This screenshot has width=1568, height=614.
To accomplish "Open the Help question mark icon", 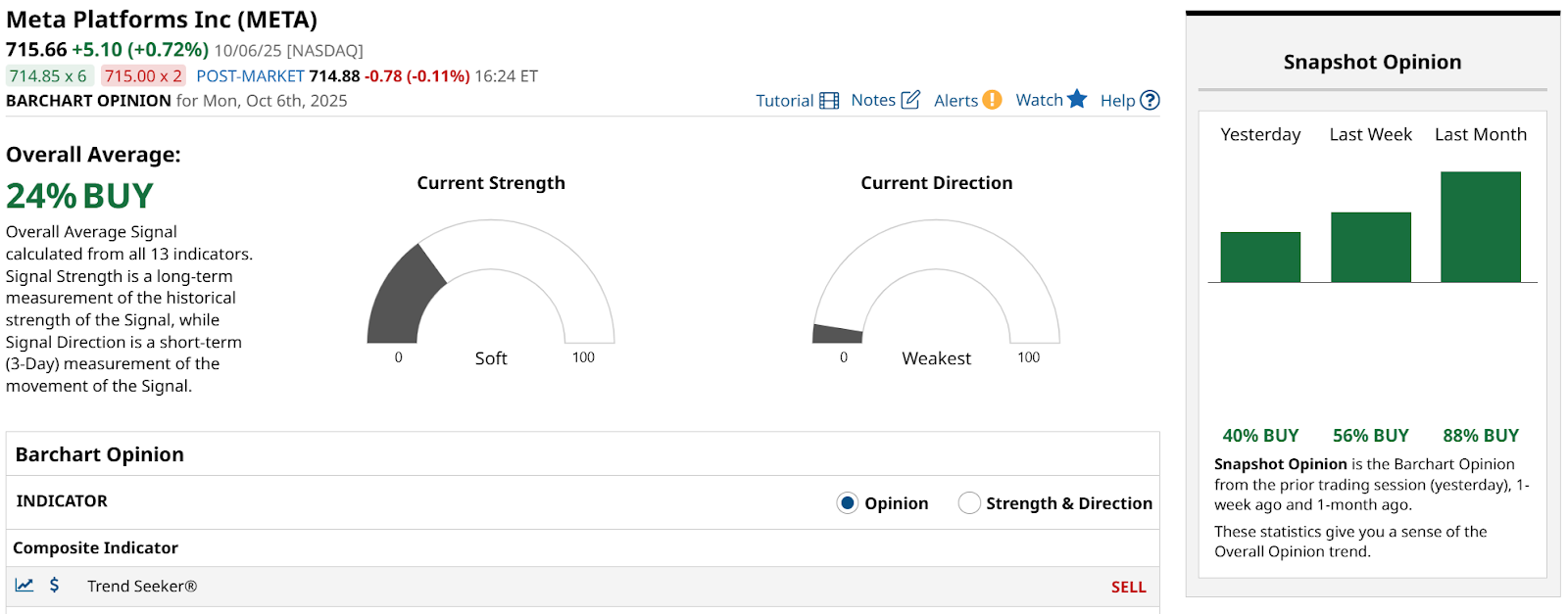I will coord(1151,100).
